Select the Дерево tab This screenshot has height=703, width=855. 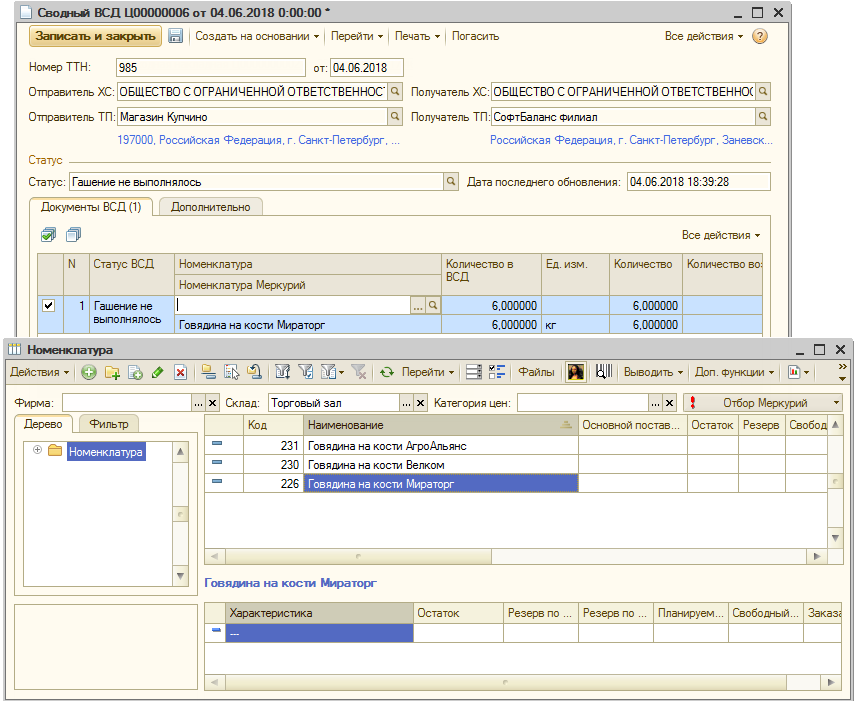click(43, 424)
